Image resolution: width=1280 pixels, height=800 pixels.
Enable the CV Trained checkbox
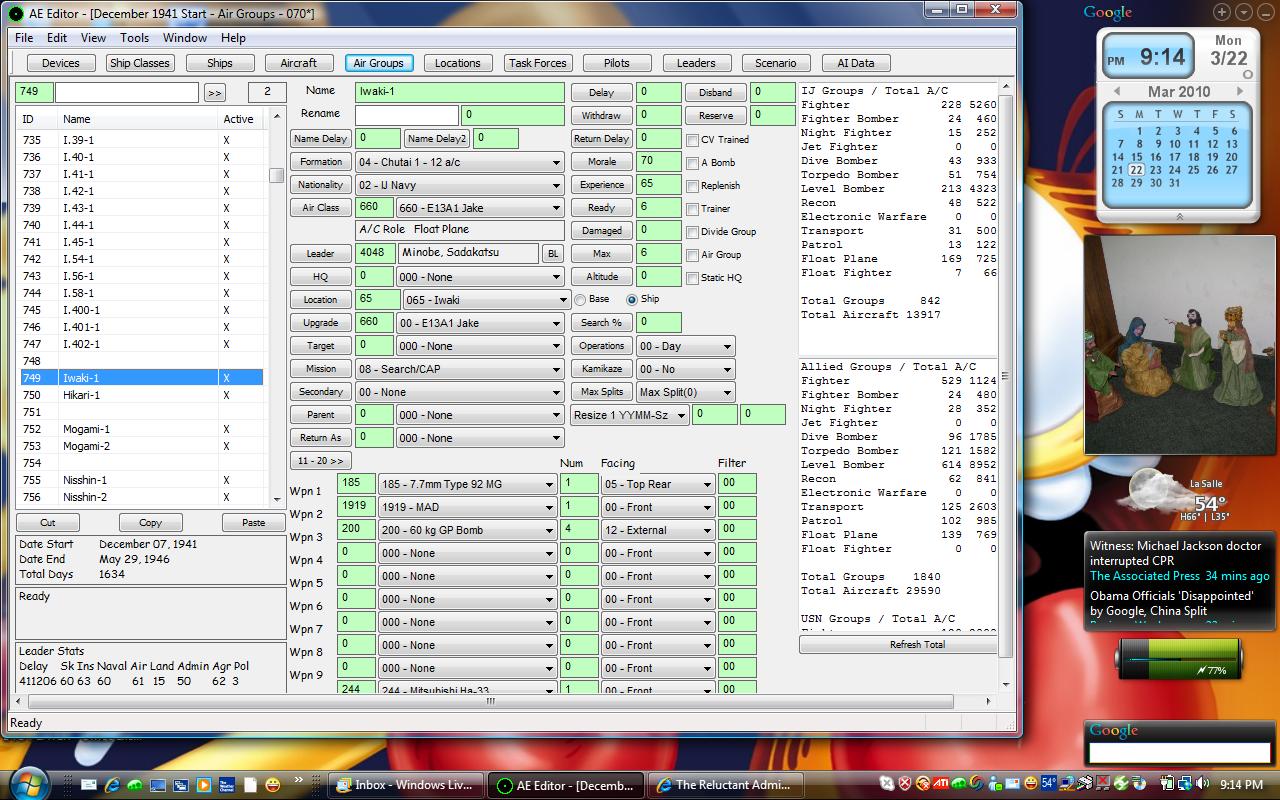coord(693,140)
